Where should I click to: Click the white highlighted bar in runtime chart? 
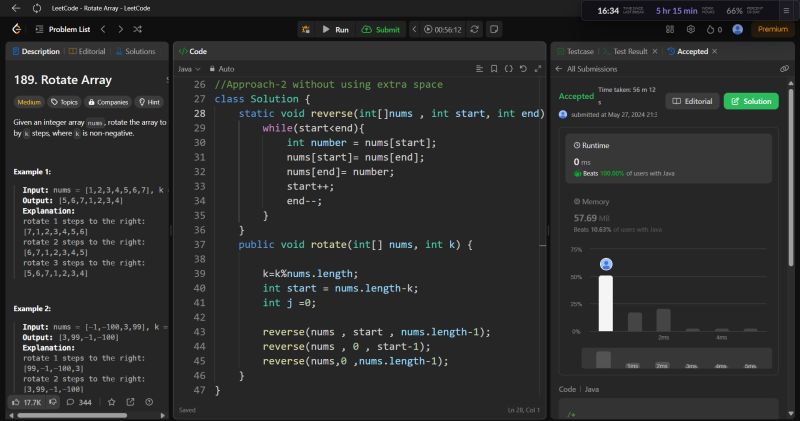pos(606,303)
